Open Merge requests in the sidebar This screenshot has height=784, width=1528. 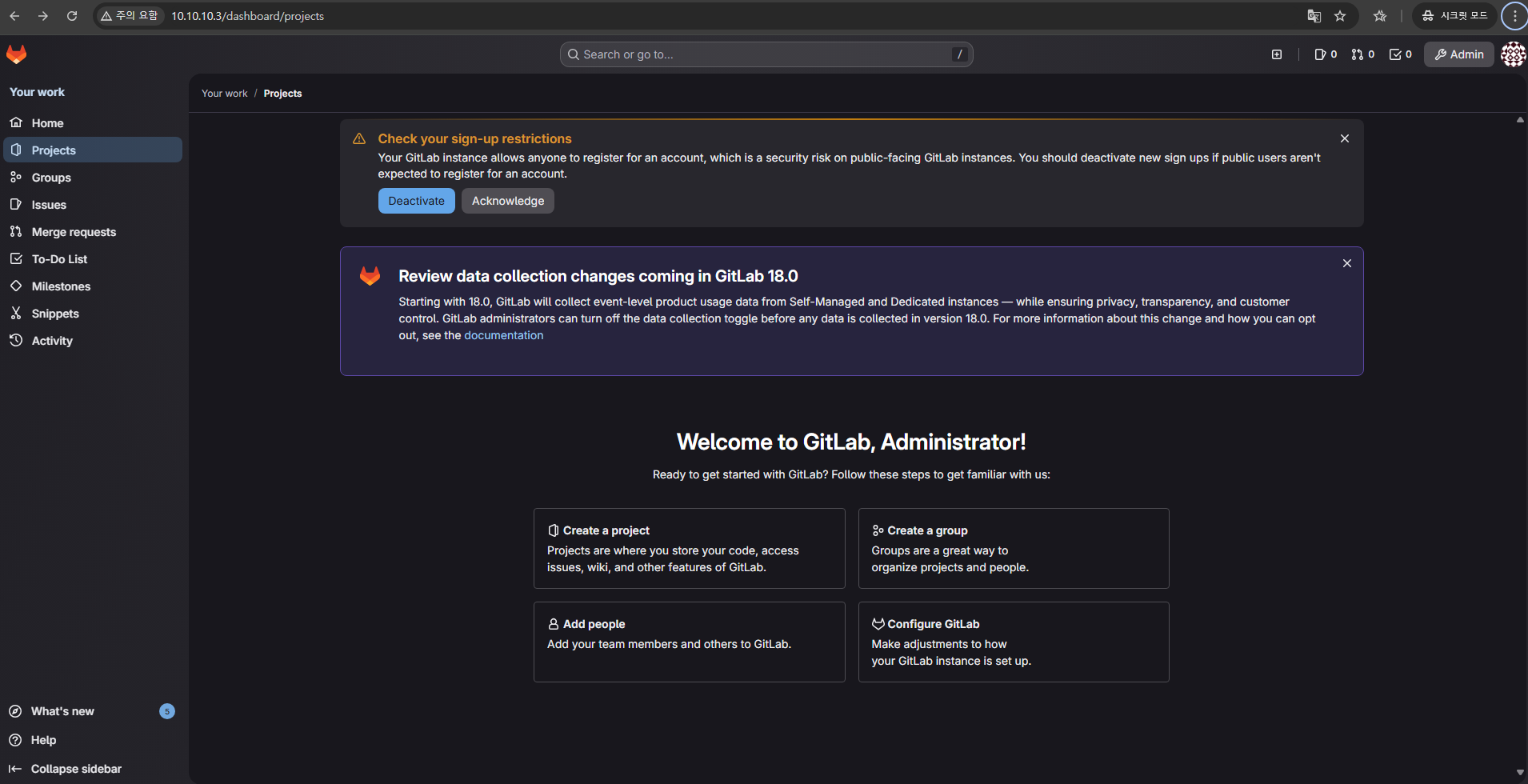coord(93,232)
